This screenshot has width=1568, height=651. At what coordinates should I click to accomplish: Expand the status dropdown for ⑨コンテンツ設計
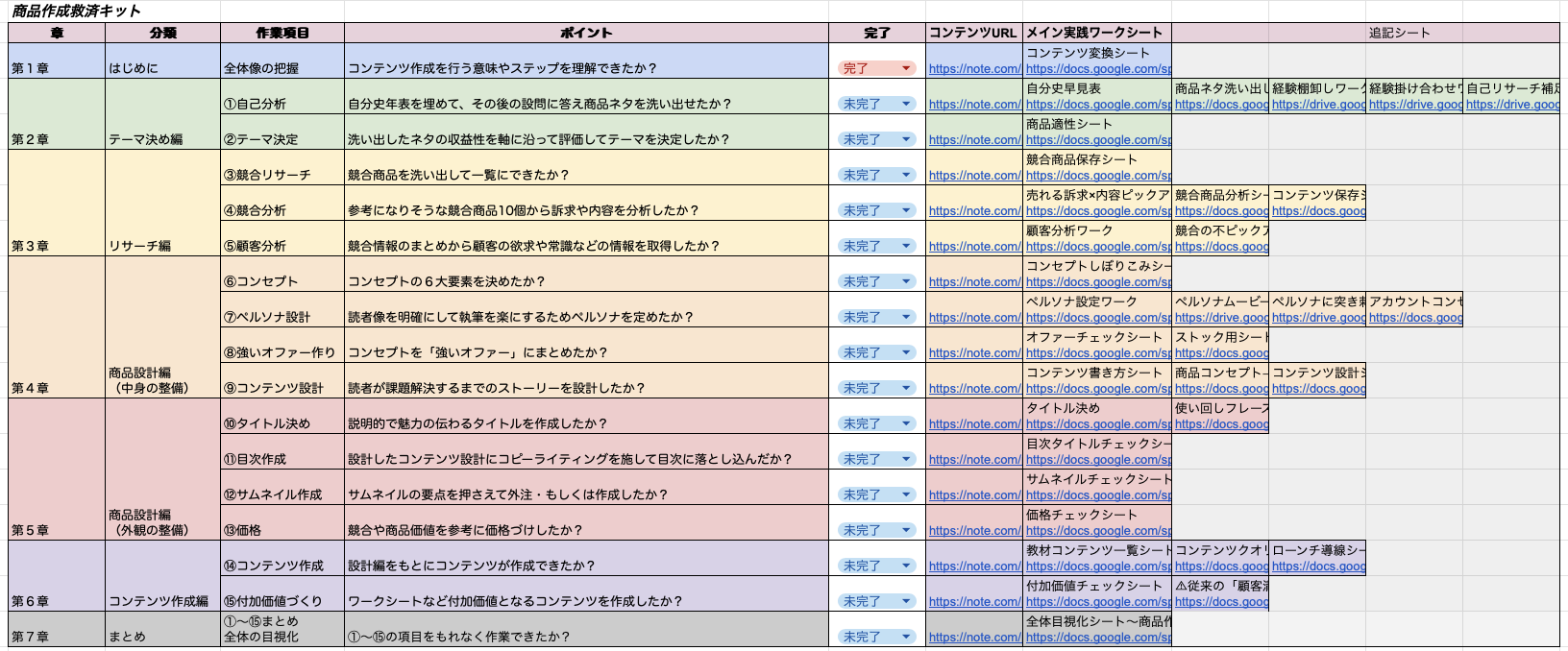tap(876, 388)
